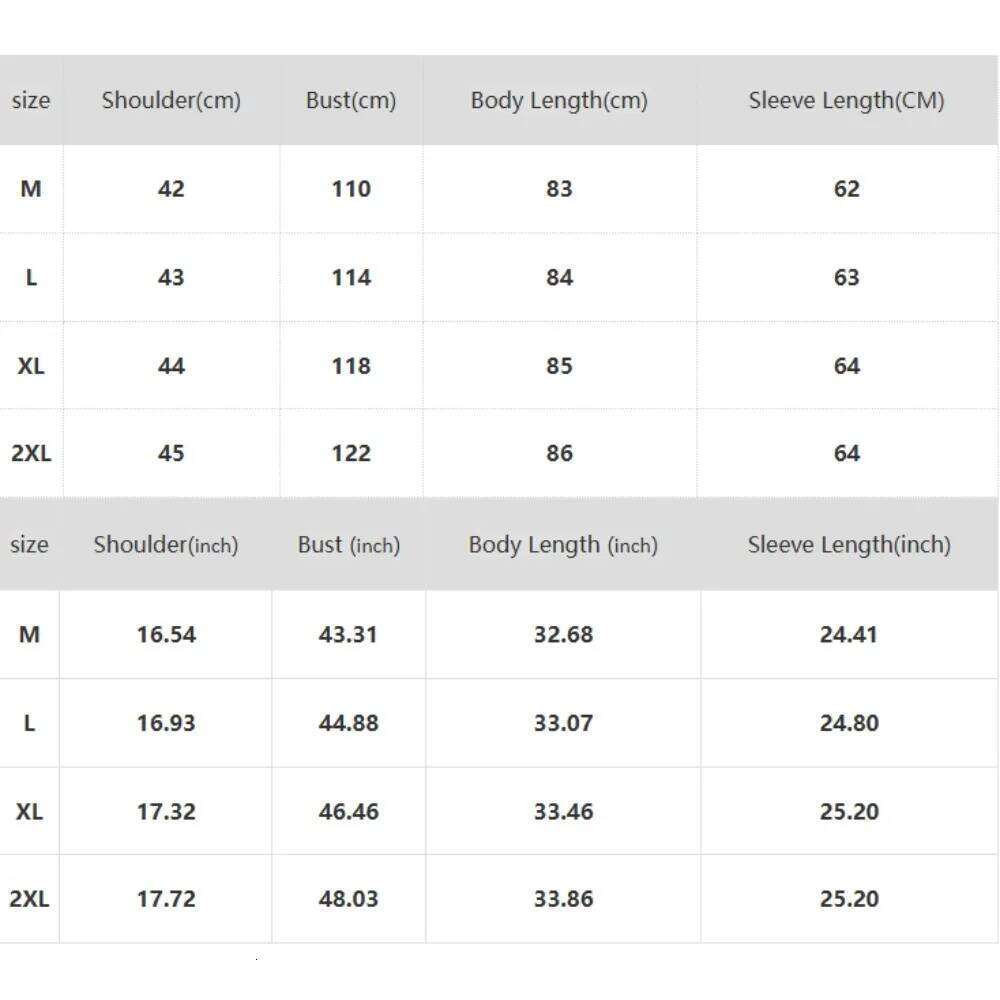
Task: Click the Sleeve Length(CM) header
Action: pos(846,100)
